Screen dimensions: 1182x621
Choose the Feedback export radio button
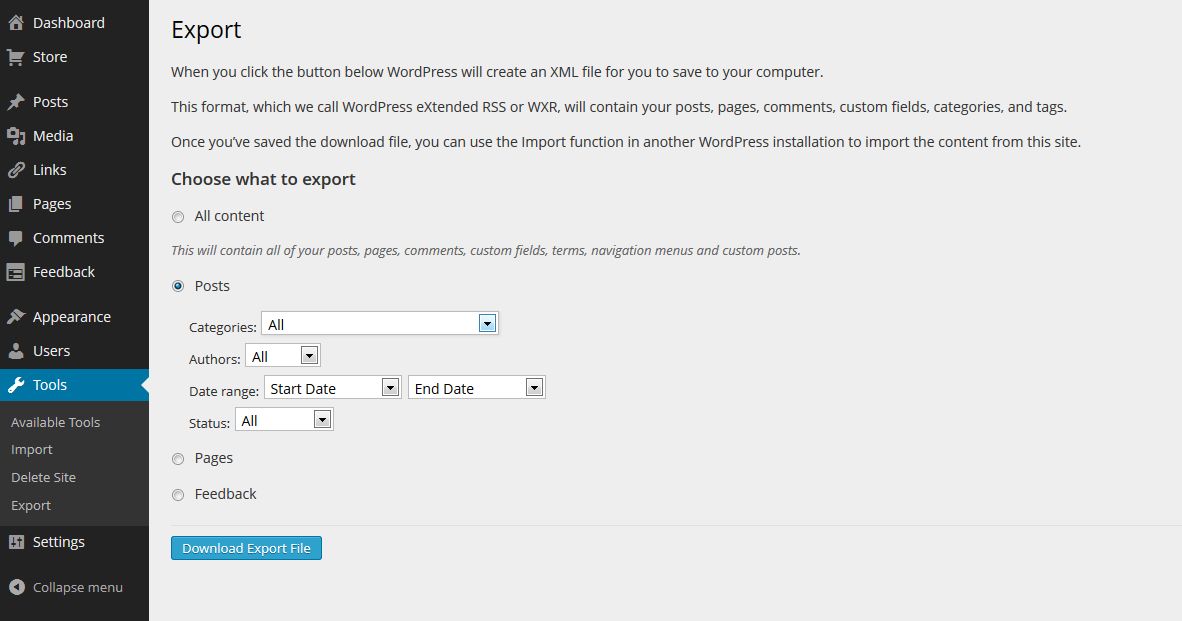tap(178, 495)
